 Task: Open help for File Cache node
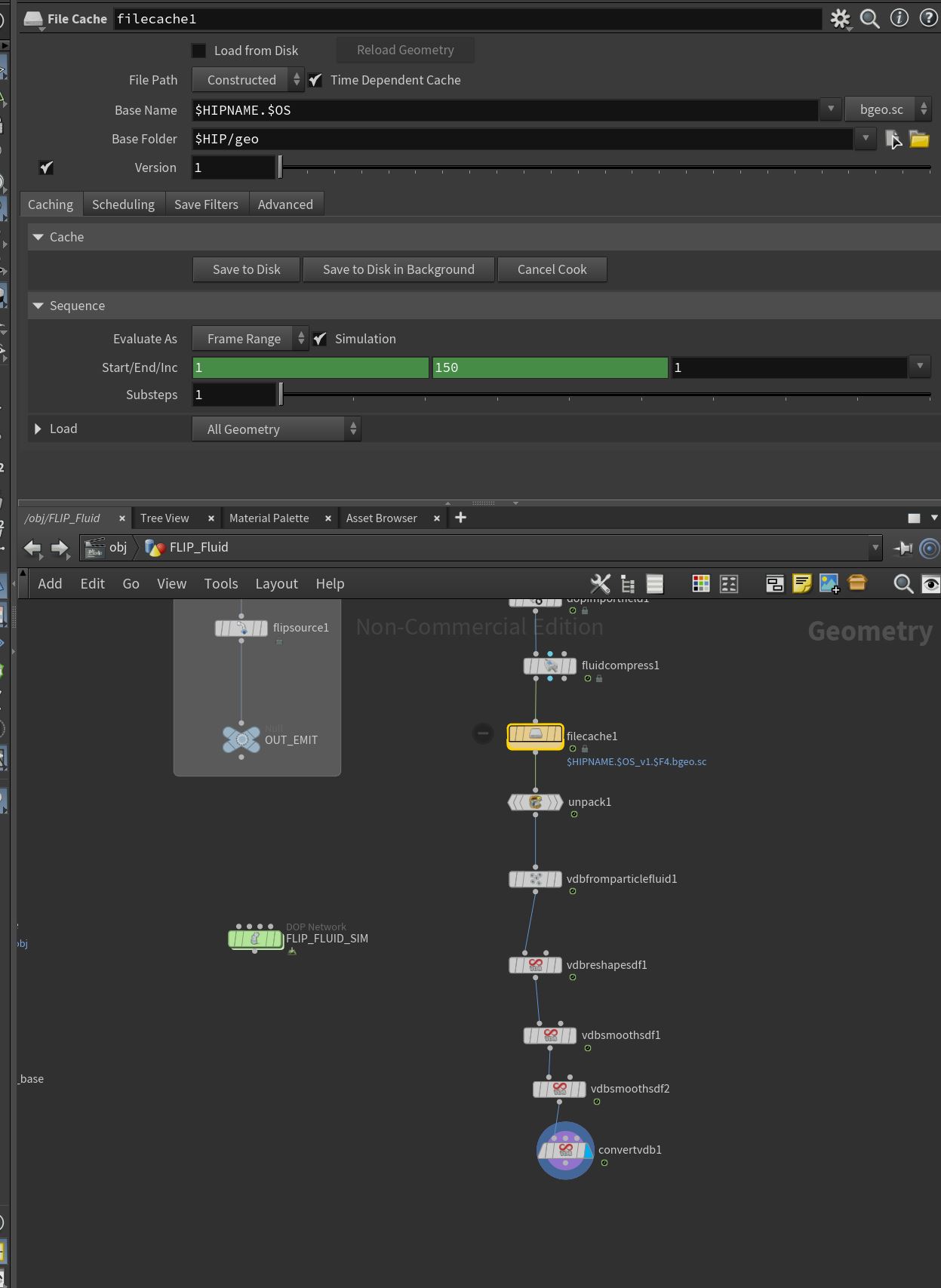click(x=929, y=18)
